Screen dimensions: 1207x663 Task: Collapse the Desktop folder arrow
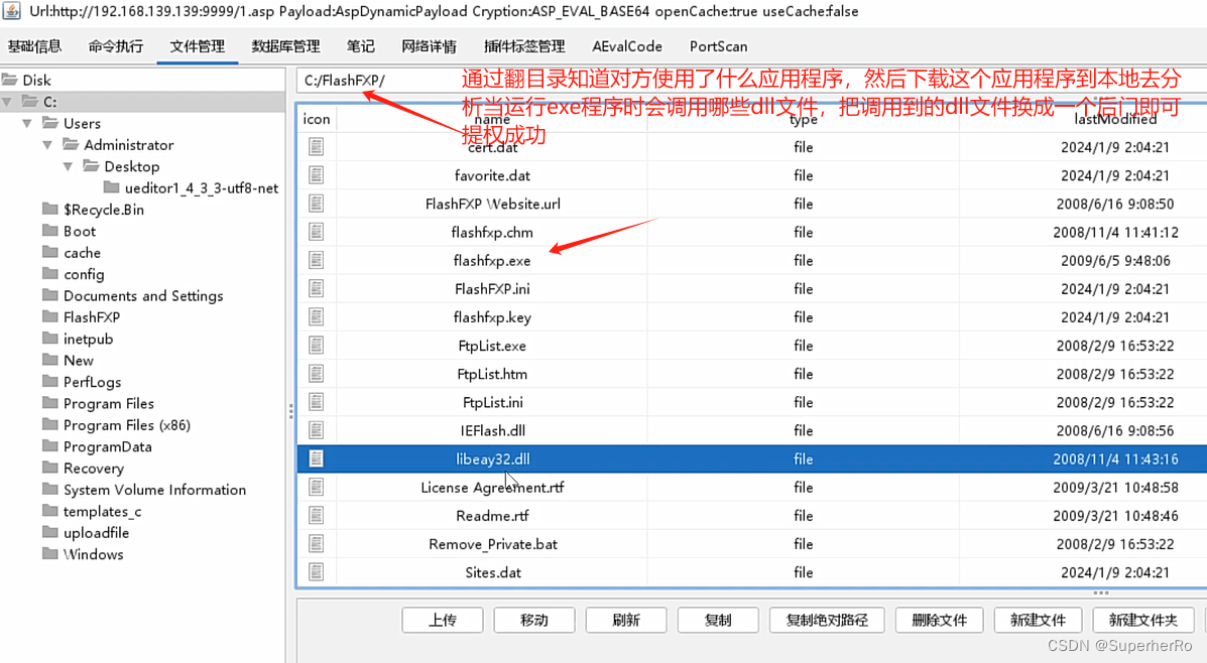click(x=67, y=167)
